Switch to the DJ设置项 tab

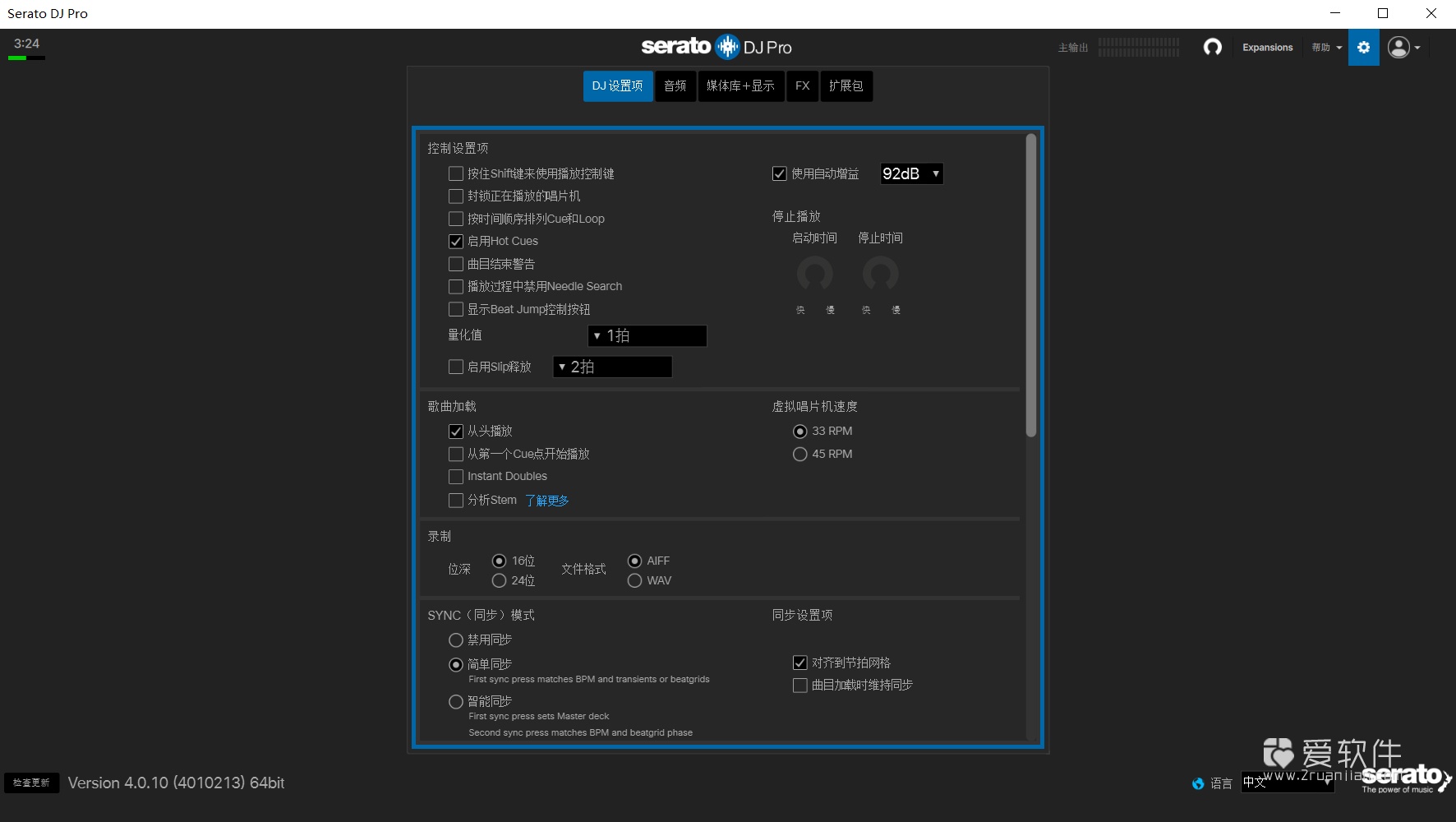click(x=618, y=86)
